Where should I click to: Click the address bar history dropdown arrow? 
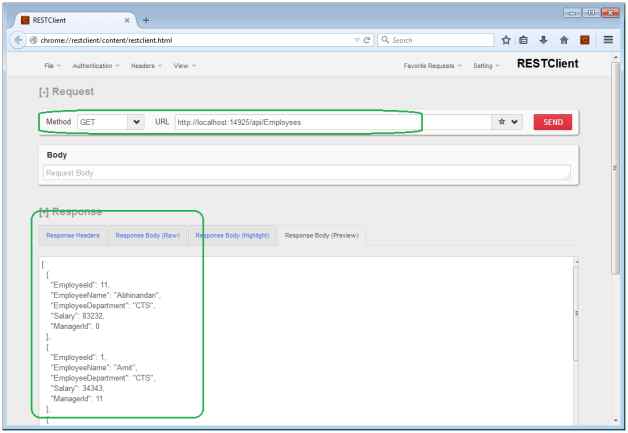click(x=356, y=40)
